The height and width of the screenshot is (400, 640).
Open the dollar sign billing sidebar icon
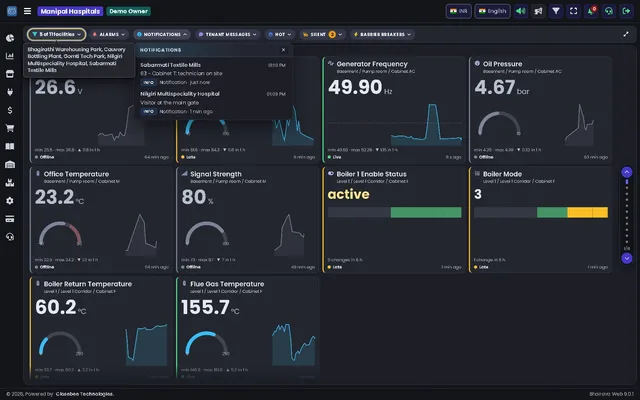10,110
